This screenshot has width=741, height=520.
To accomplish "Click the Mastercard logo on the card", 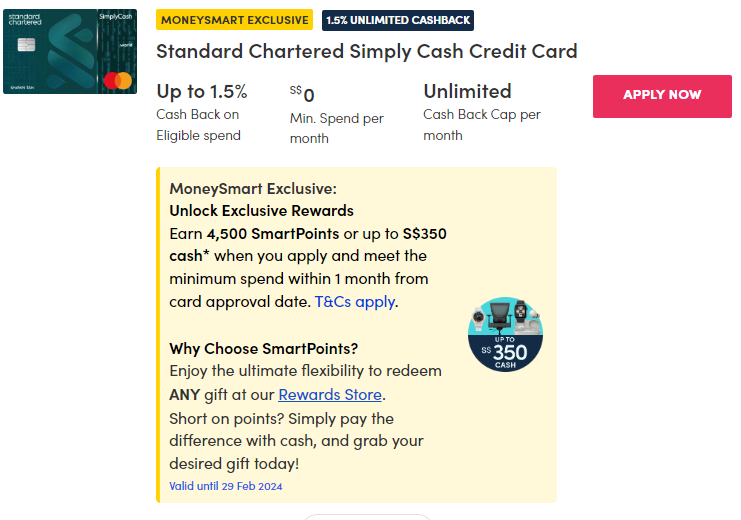I will pyautogui.click(x=117, y=80).
